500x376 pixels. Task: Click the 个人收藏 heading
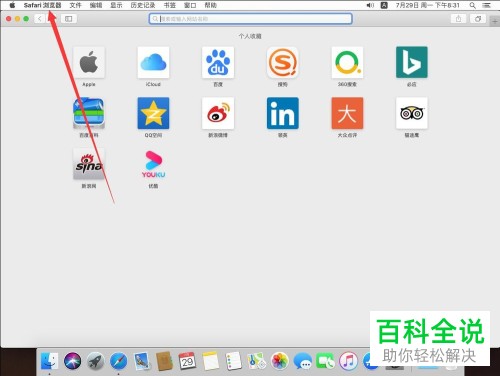tap(250, 36)
